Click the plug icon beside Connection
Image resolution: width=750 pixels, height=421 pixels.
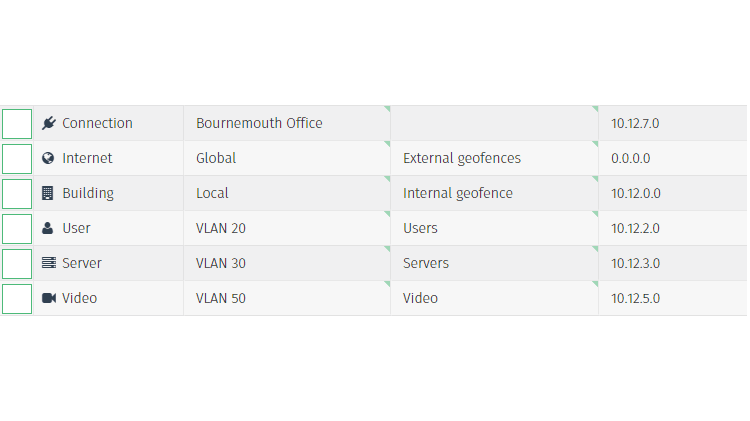[48, 123]
